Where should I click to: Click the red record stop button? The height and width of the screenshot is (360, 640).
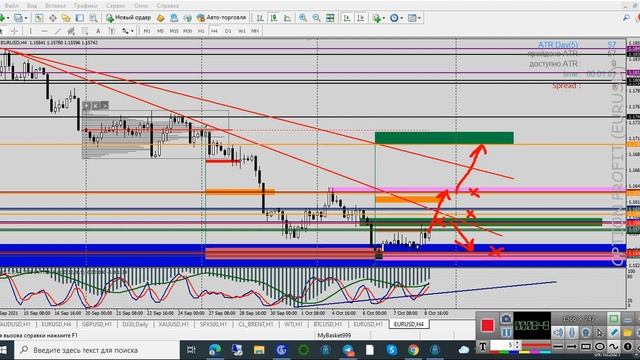click(x=488, y=325)
